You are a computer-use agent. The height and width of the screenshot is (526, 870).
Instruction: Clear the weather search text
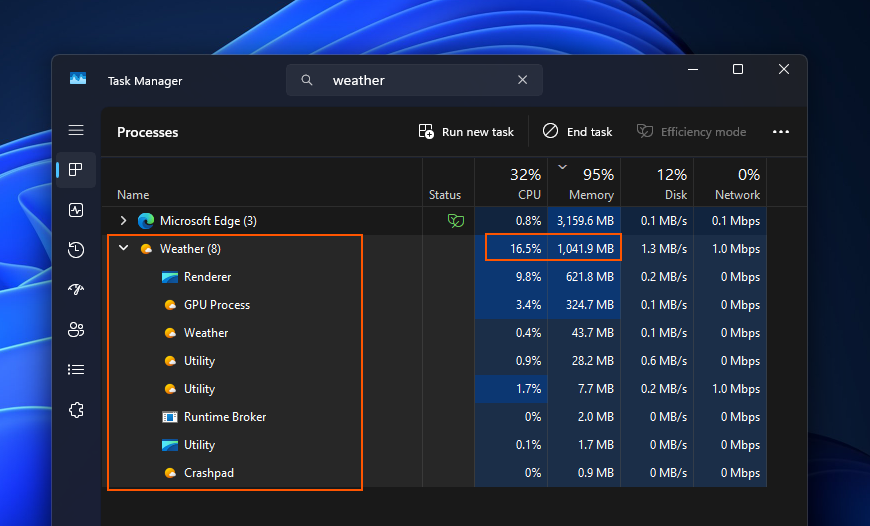pos(522,80)
